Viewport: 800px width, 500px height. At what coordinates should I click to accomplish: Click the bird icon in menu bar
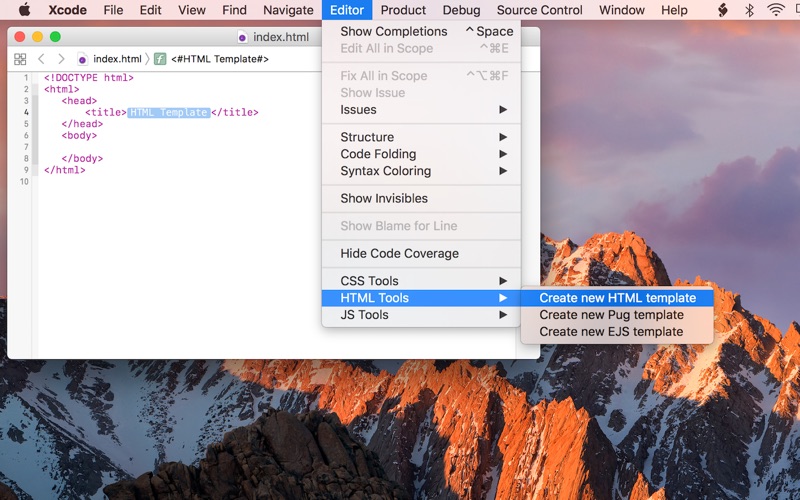[x=722, y=10]
